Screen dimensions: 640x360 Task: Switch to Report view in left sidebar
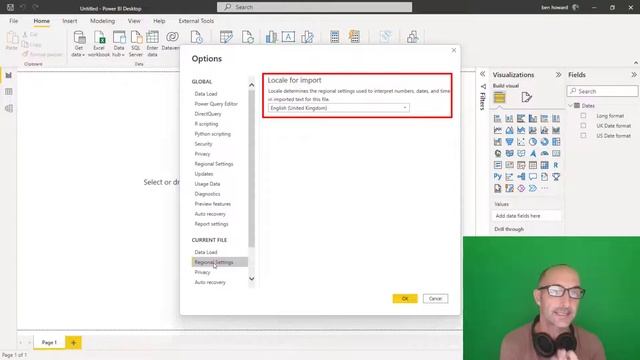9,76
